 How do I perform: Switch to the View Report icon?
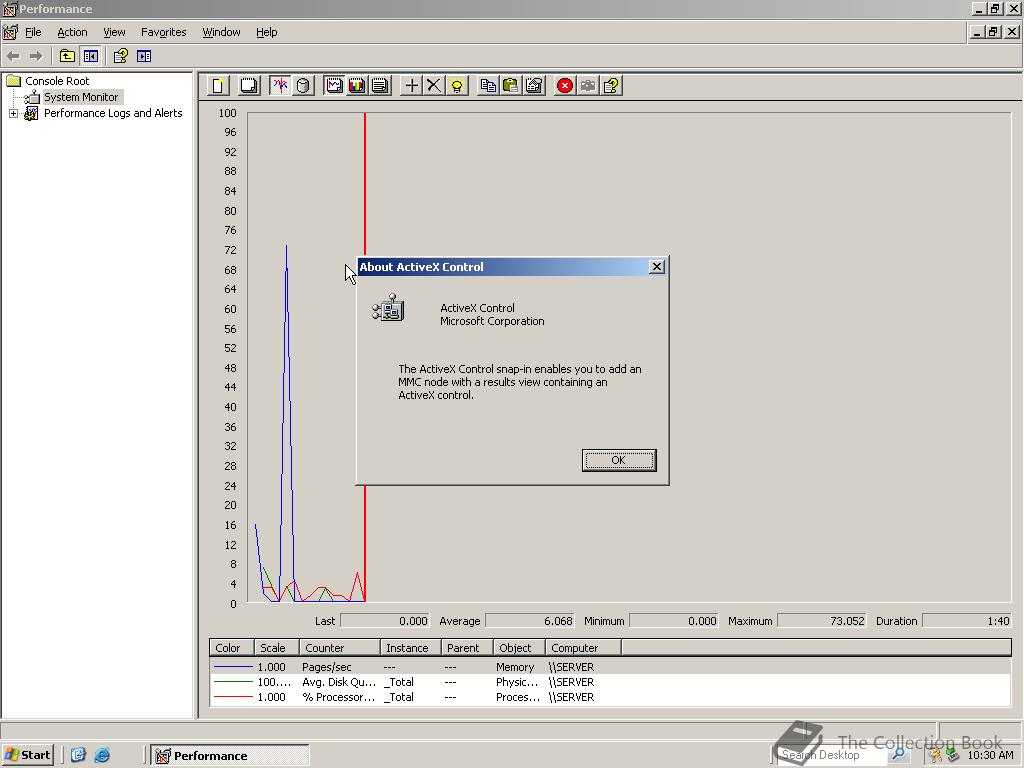coord(379,86)
